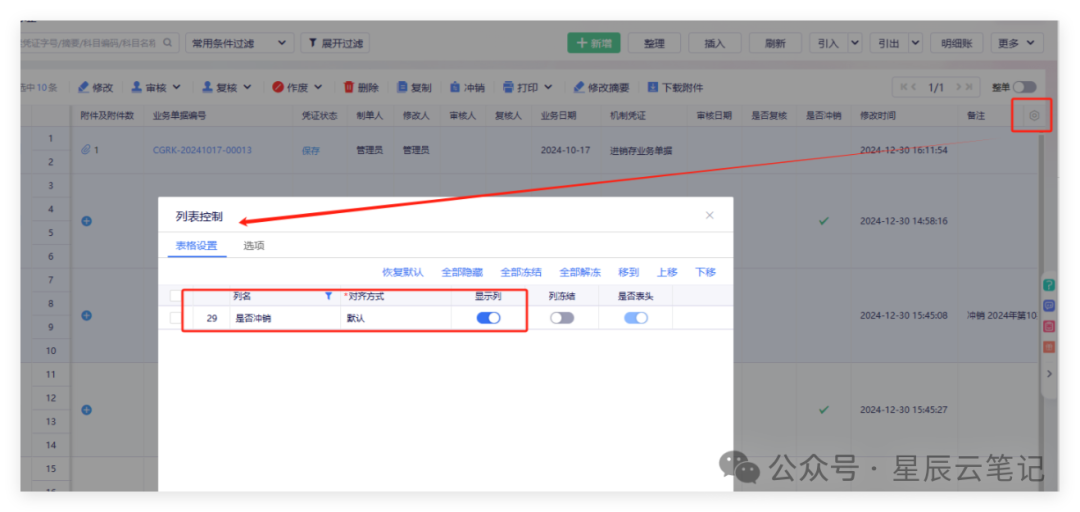The image size is (1080, 512).
Task: Open the arrow next to the 引出 button
Action: pyautogui.click(x=915, y=43)
